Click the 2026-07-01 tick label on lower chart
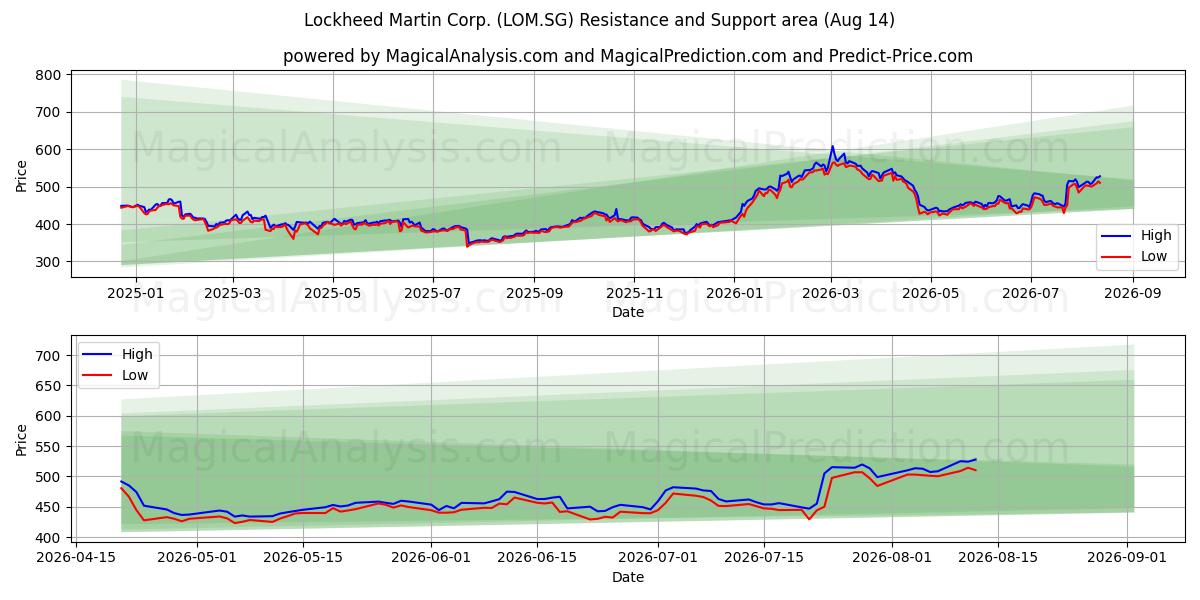The height and width of the screenshot is (600, 1200). click(658, 557)
